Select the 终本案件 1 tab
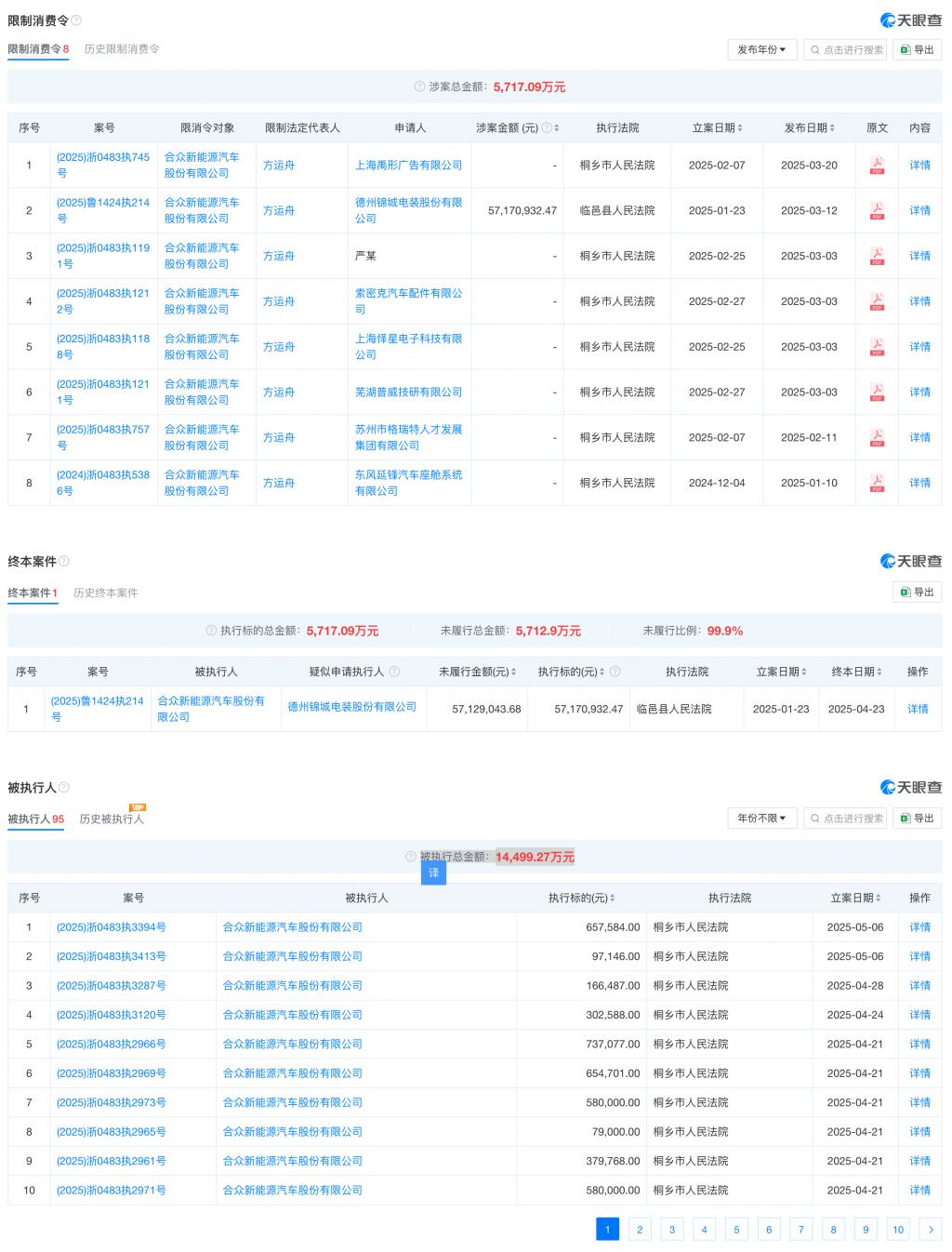952x1252 pixels. (x=33, y=593)
